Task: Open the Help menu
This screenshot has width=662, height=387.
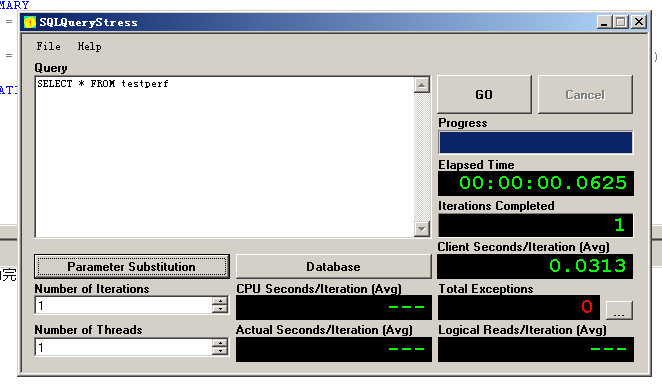Action: 89,46
